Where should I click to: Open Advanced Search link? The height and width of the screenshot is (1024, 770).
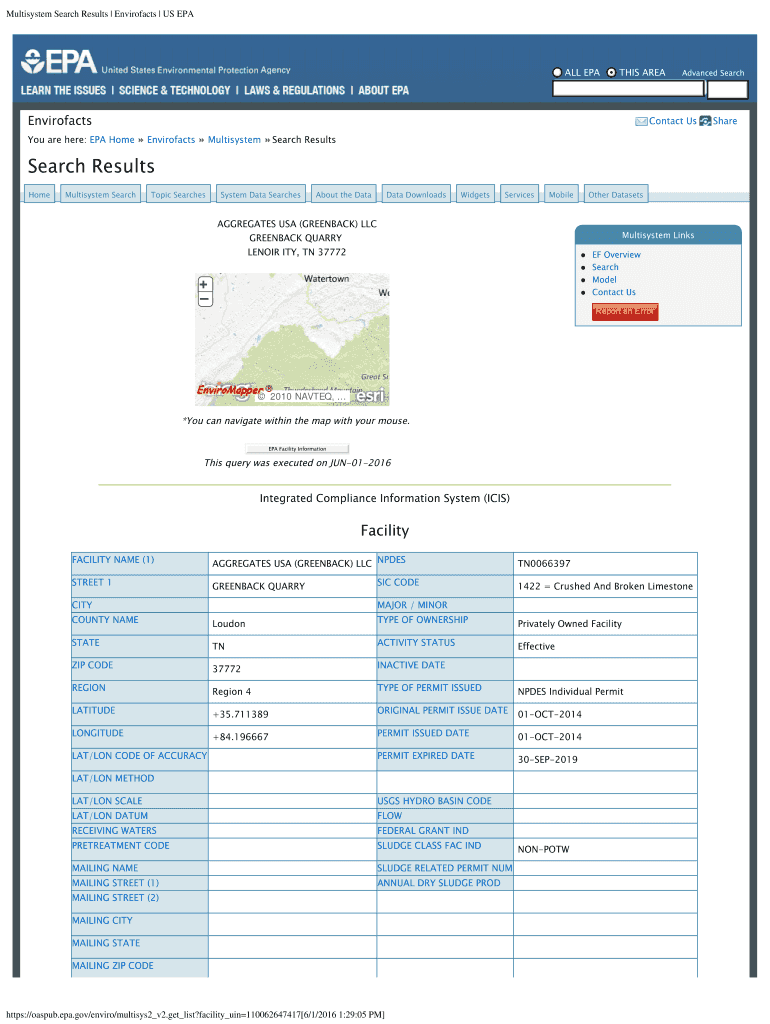click(713, 73)
